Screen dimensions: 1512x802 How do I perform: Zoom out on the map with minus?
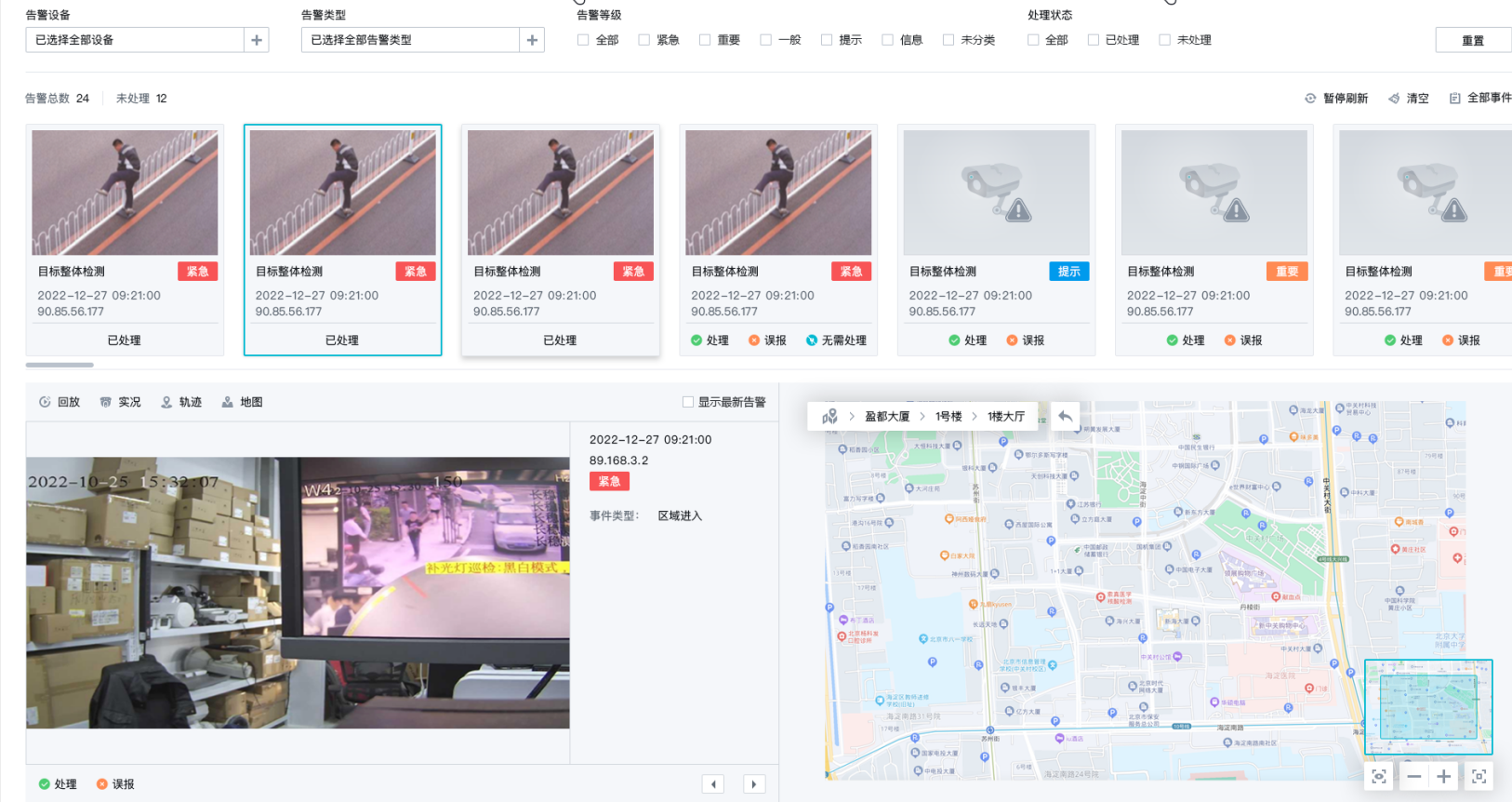pos(1413,776)
